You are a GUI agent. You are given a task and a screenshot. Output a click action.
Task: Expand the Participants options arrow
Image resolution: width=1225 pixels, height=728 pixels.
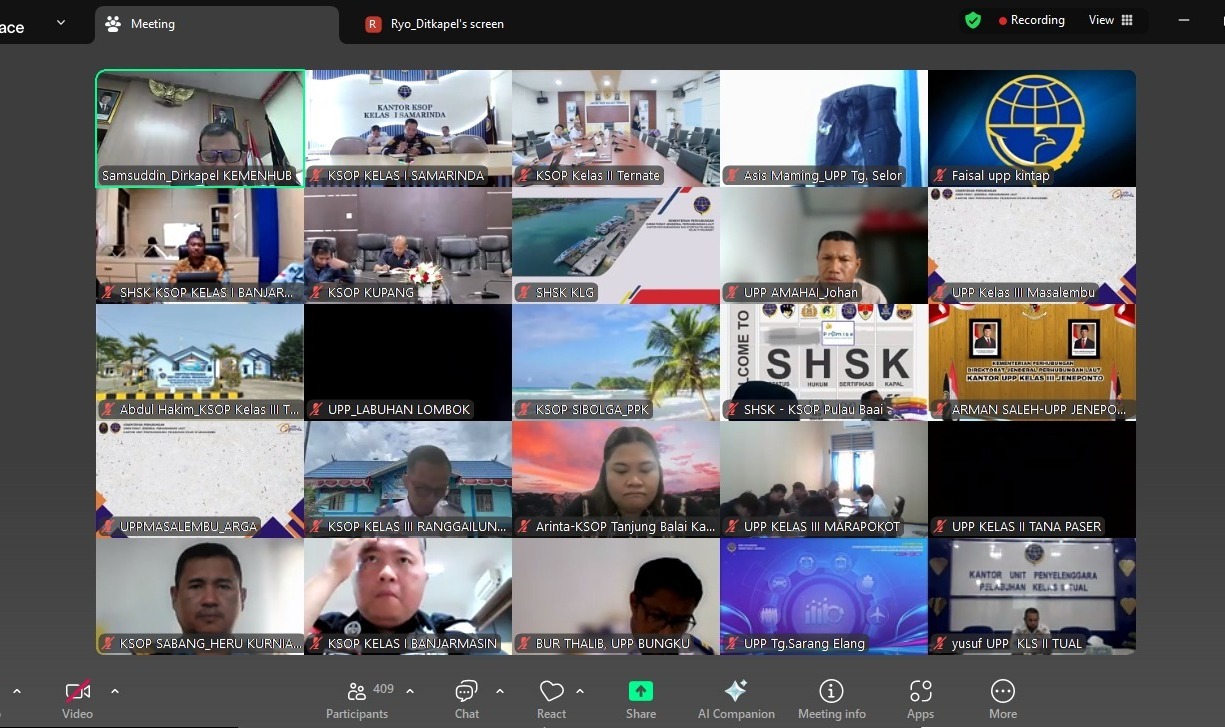pos(410,691)
